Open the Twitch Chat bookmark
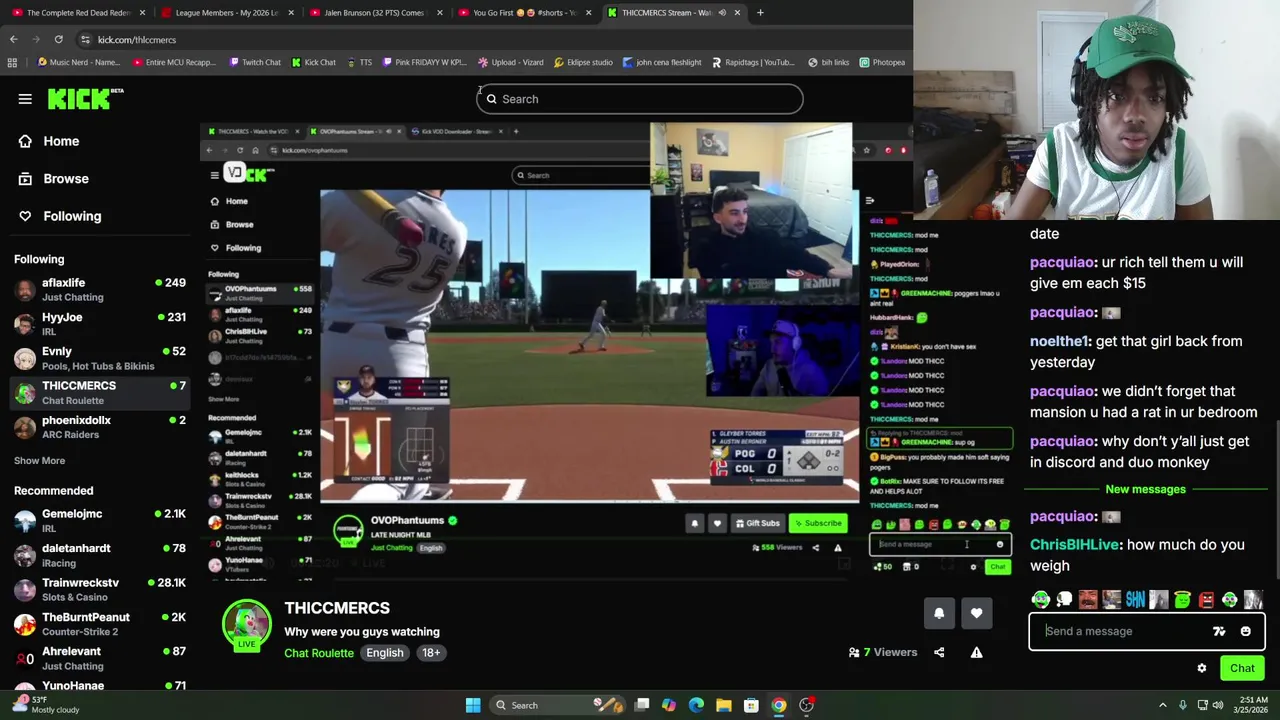The image size is (1280, 720). (x=254, y=62)
